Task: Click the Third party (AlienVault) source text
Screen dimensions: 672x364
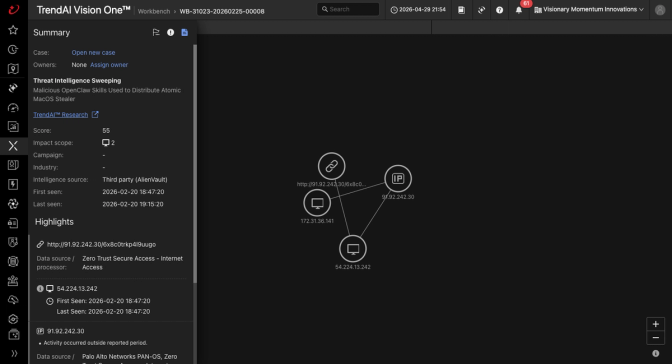Action: pos(135,180)
